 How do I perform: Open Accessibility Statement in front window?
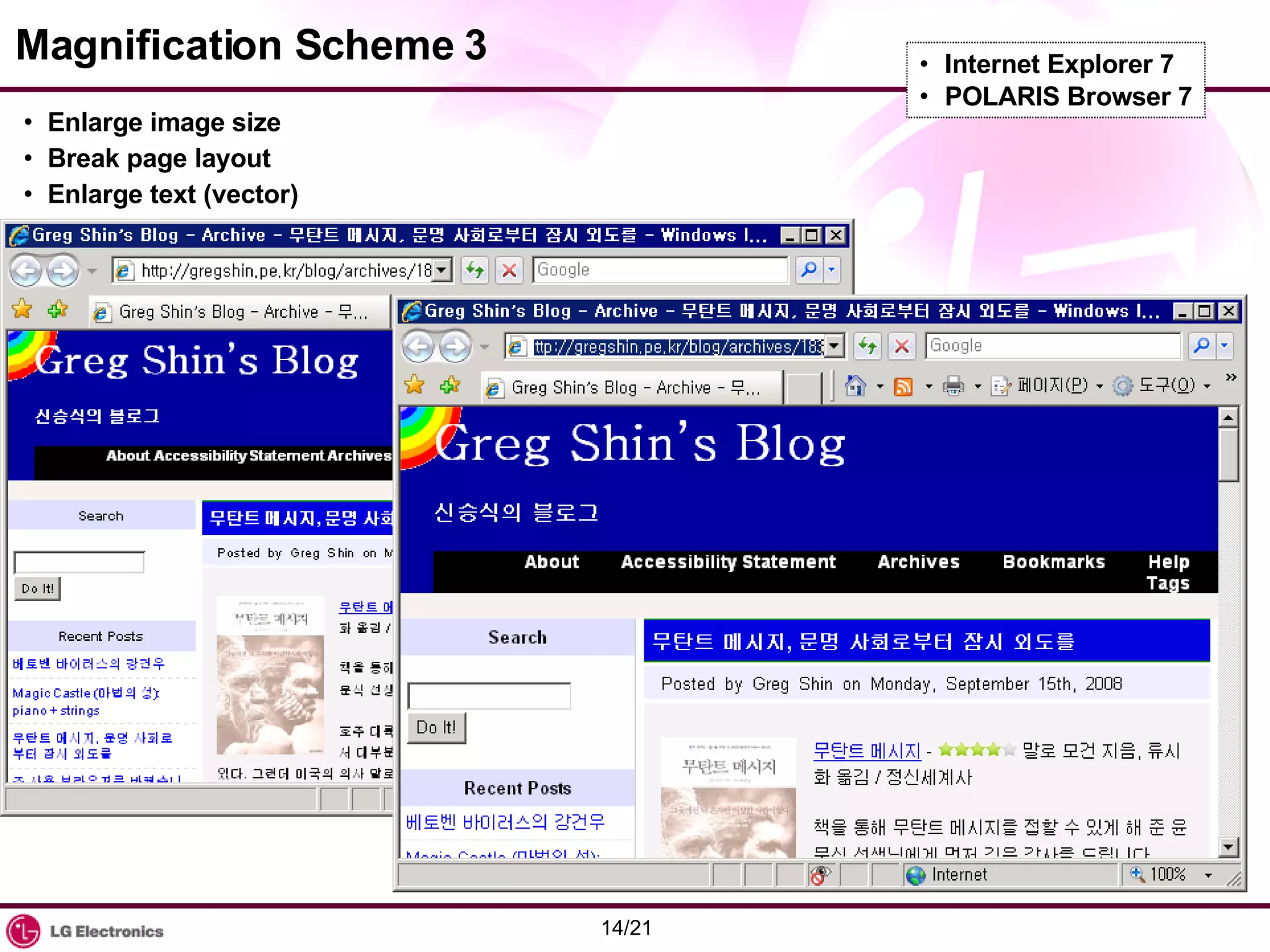point(729,562)
